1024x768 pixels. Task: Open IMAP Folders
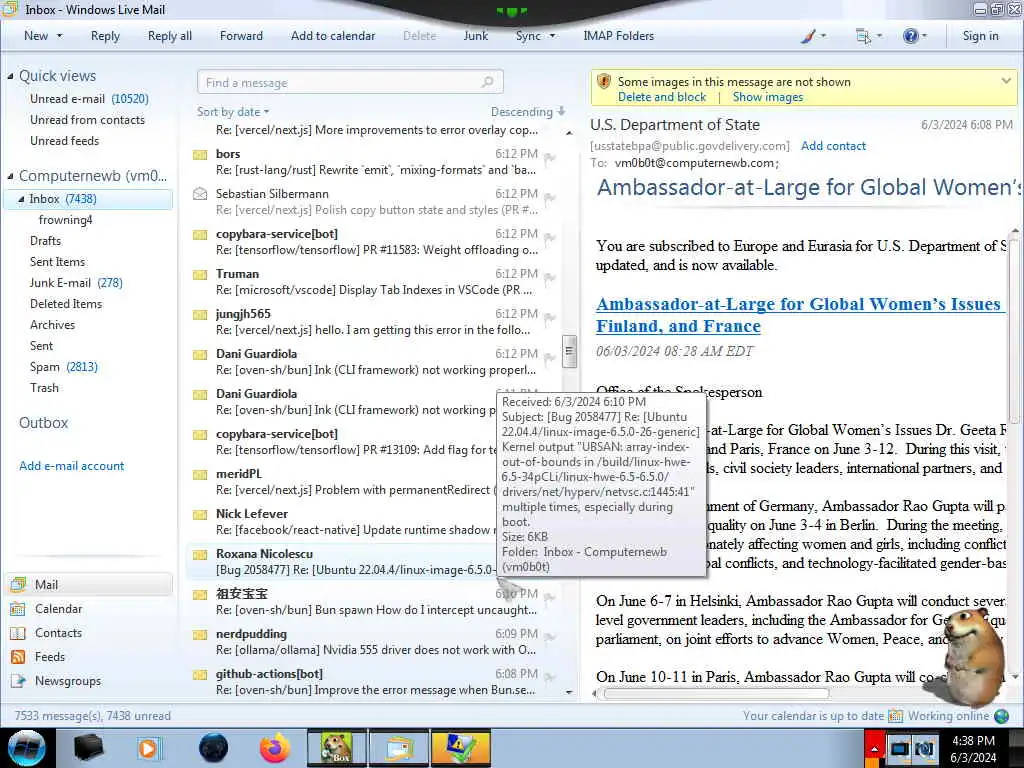pyautogui.click(x=618, y=36)
